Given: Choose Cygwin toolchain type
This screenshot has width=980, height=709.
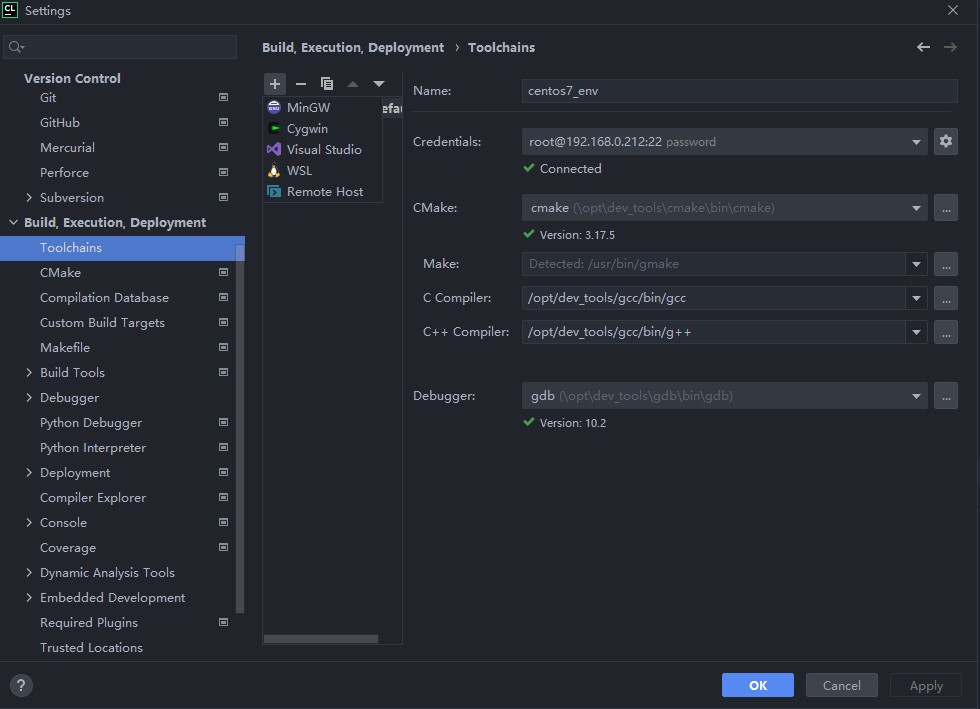Looking at the screenshot, I should 322,129.
